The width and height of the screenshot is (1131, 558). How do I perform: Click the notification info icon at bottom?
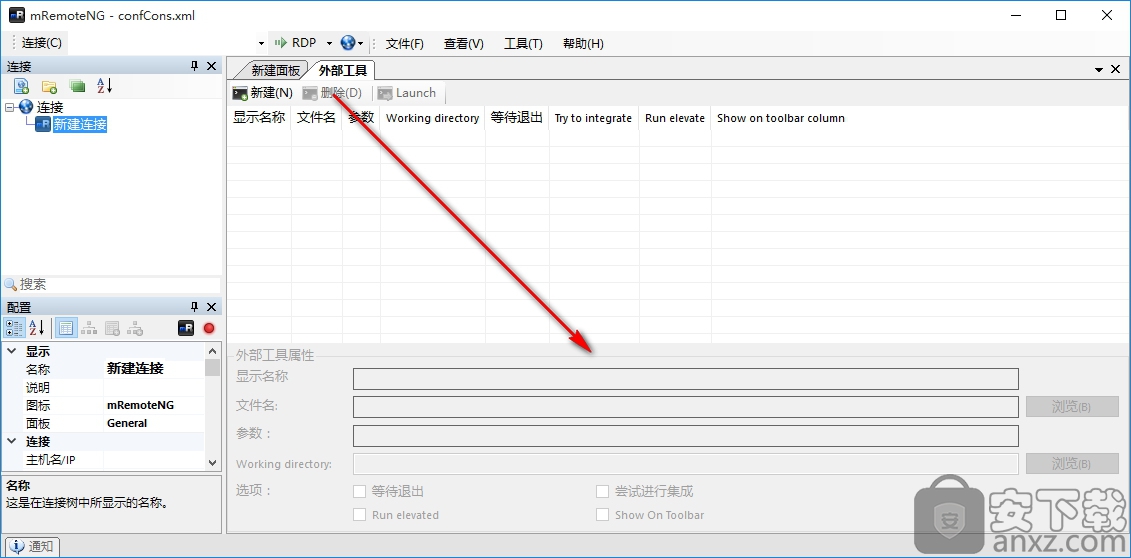pos(17,546)
